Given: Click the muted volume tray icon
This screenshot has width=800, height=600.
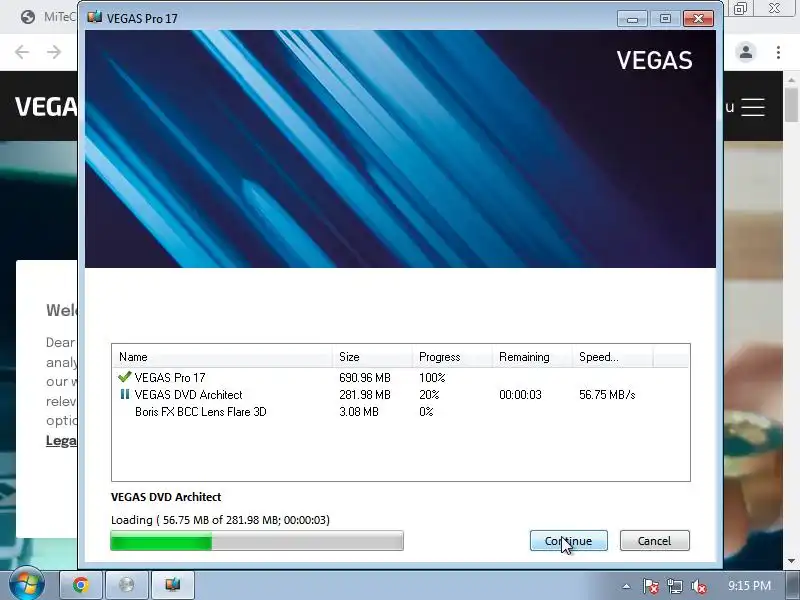Looking at the screenshot, I should (698, 586).
